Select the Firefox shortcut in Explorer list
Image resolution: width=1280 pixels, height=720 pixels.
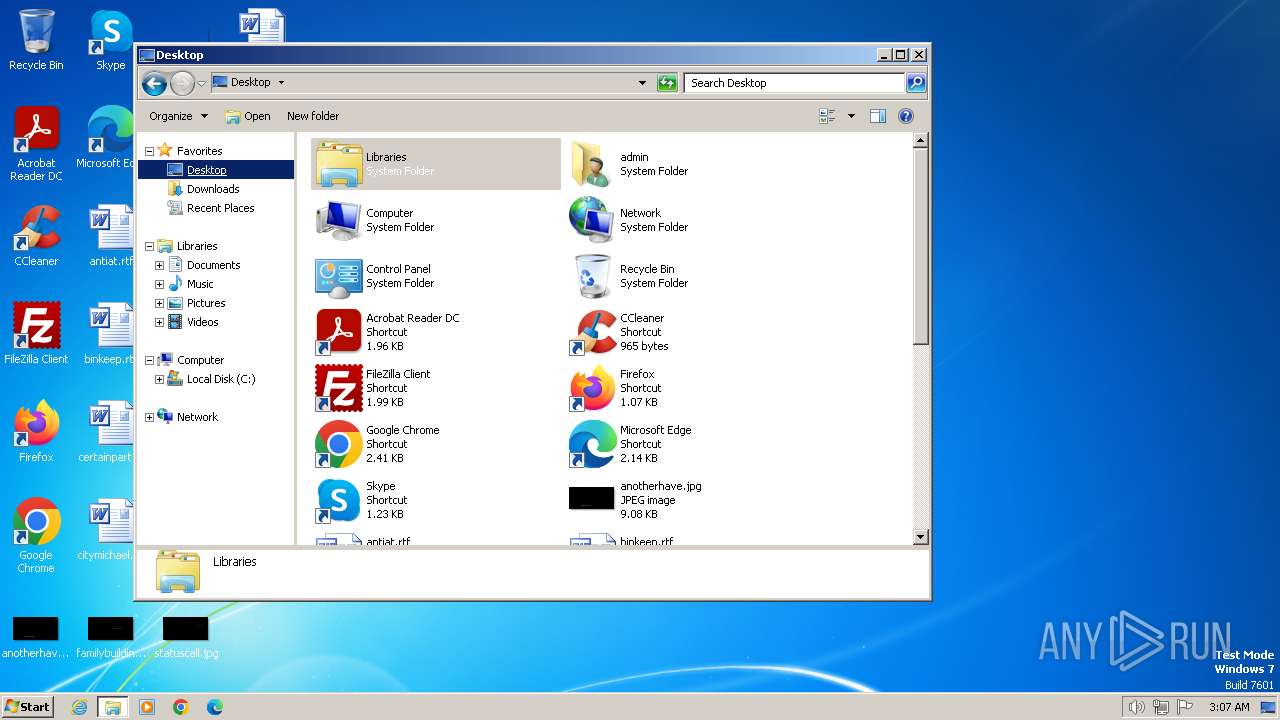pyautogui.click(x=592, y=388)
